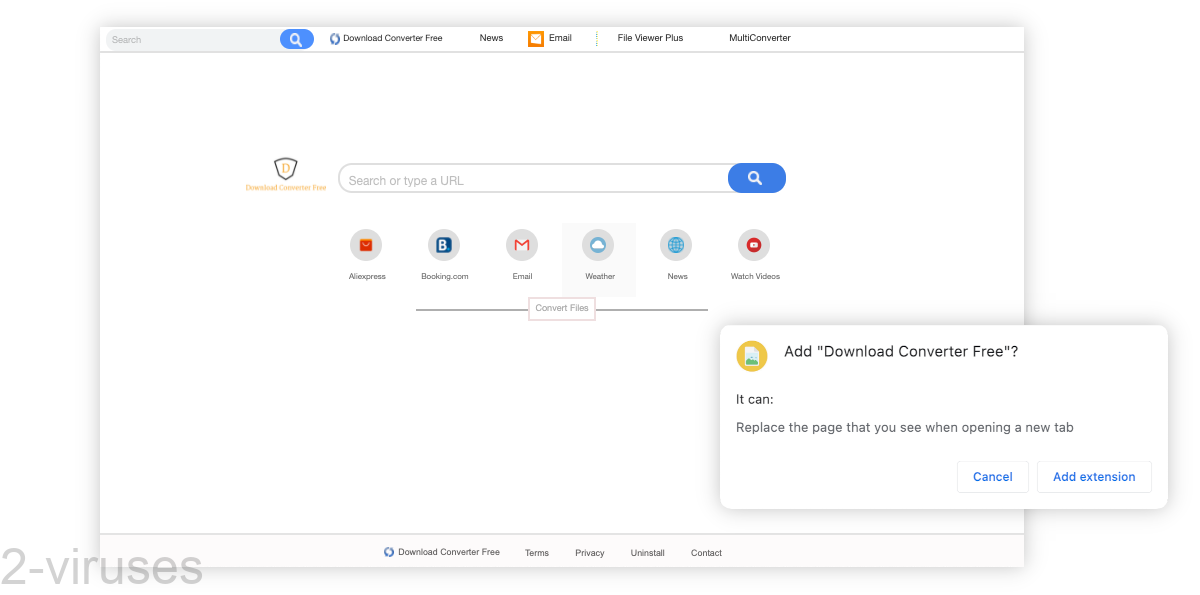Click the extension icon in the Add dialog
Viewport: 1200px width, 595px height.
pos(752,356)
